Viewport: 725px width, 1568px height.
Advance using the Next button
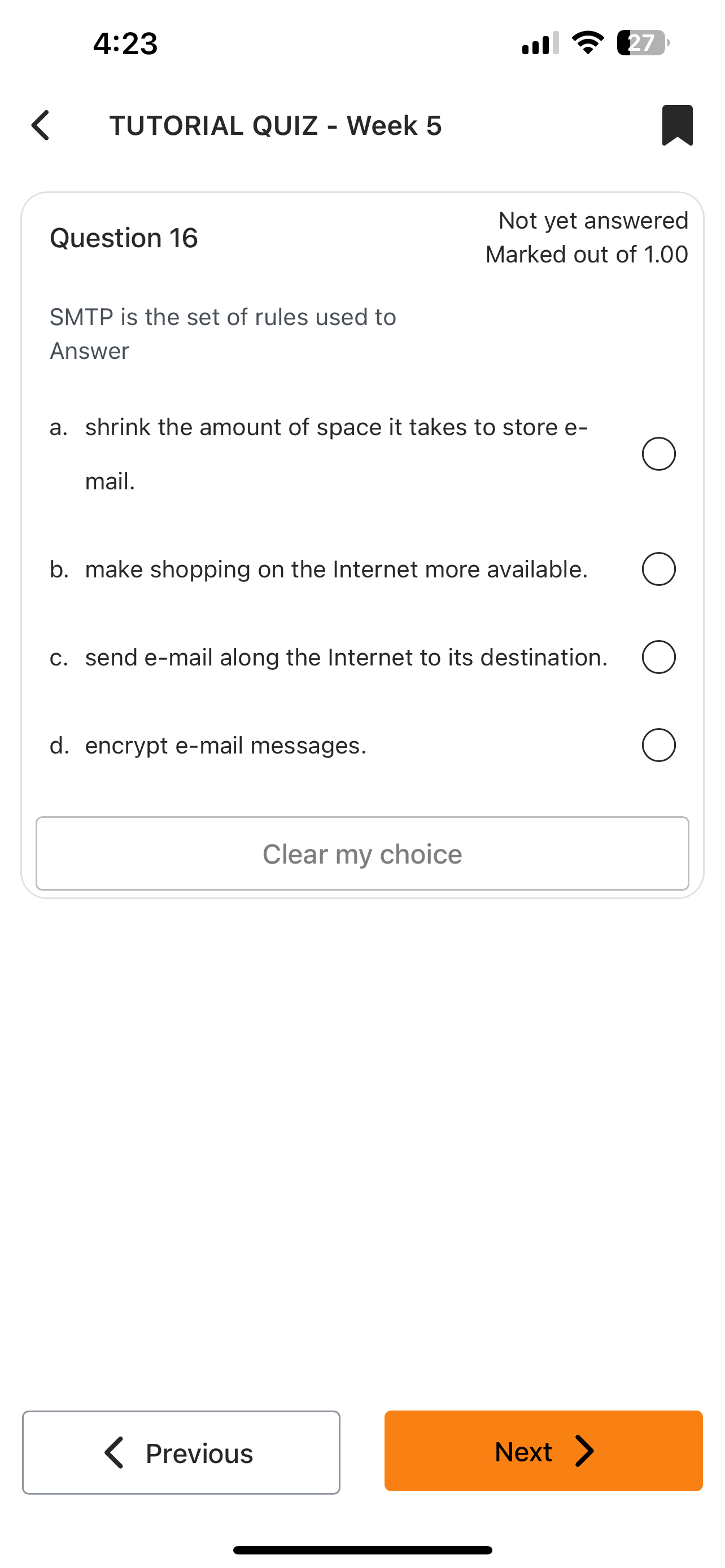(543, 1451)
